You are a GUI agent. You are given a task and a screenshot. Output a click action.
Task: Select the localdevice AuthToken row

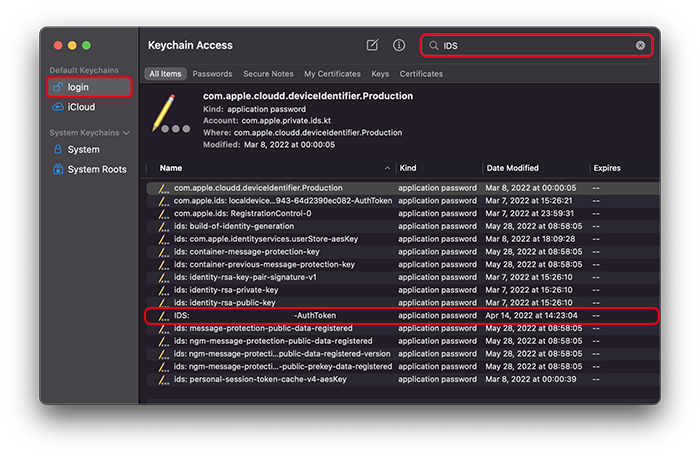[403, 201]
